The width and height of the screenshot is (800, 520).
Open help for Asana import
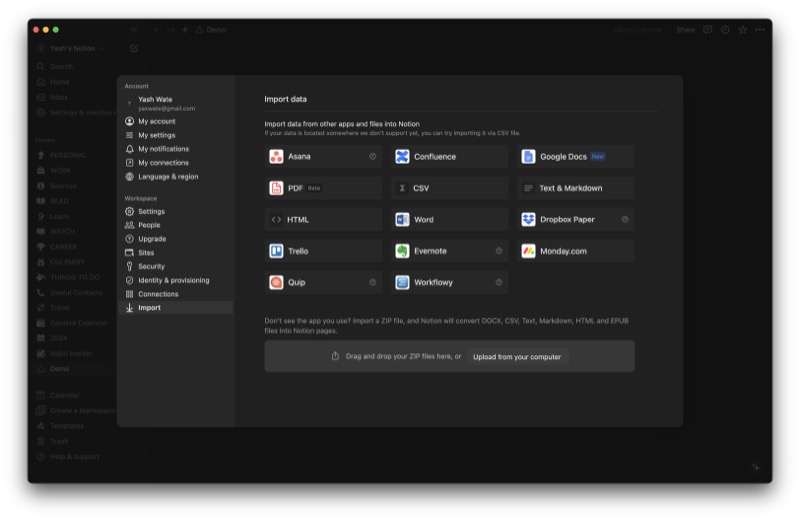[372, 157]
